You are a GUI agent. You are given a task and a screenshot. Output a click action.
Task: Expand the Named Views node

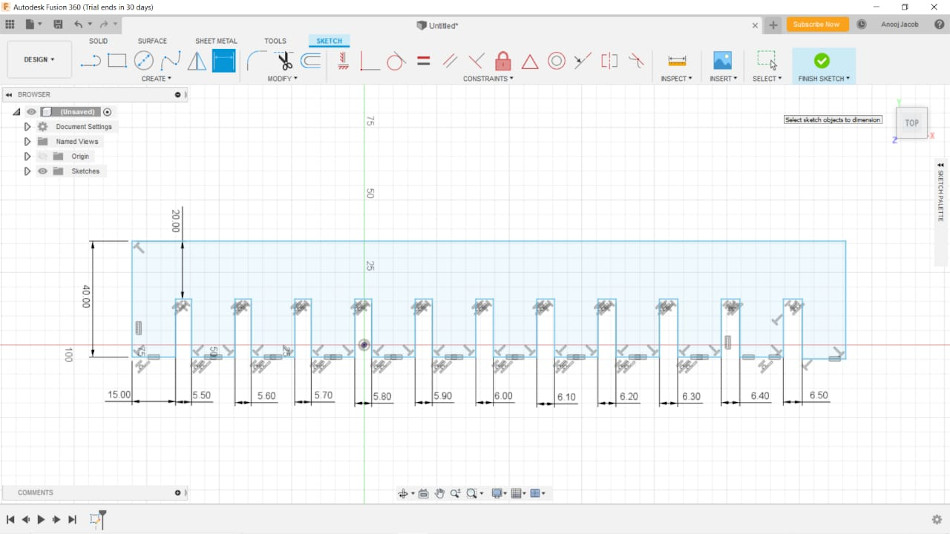click(27, 141)
